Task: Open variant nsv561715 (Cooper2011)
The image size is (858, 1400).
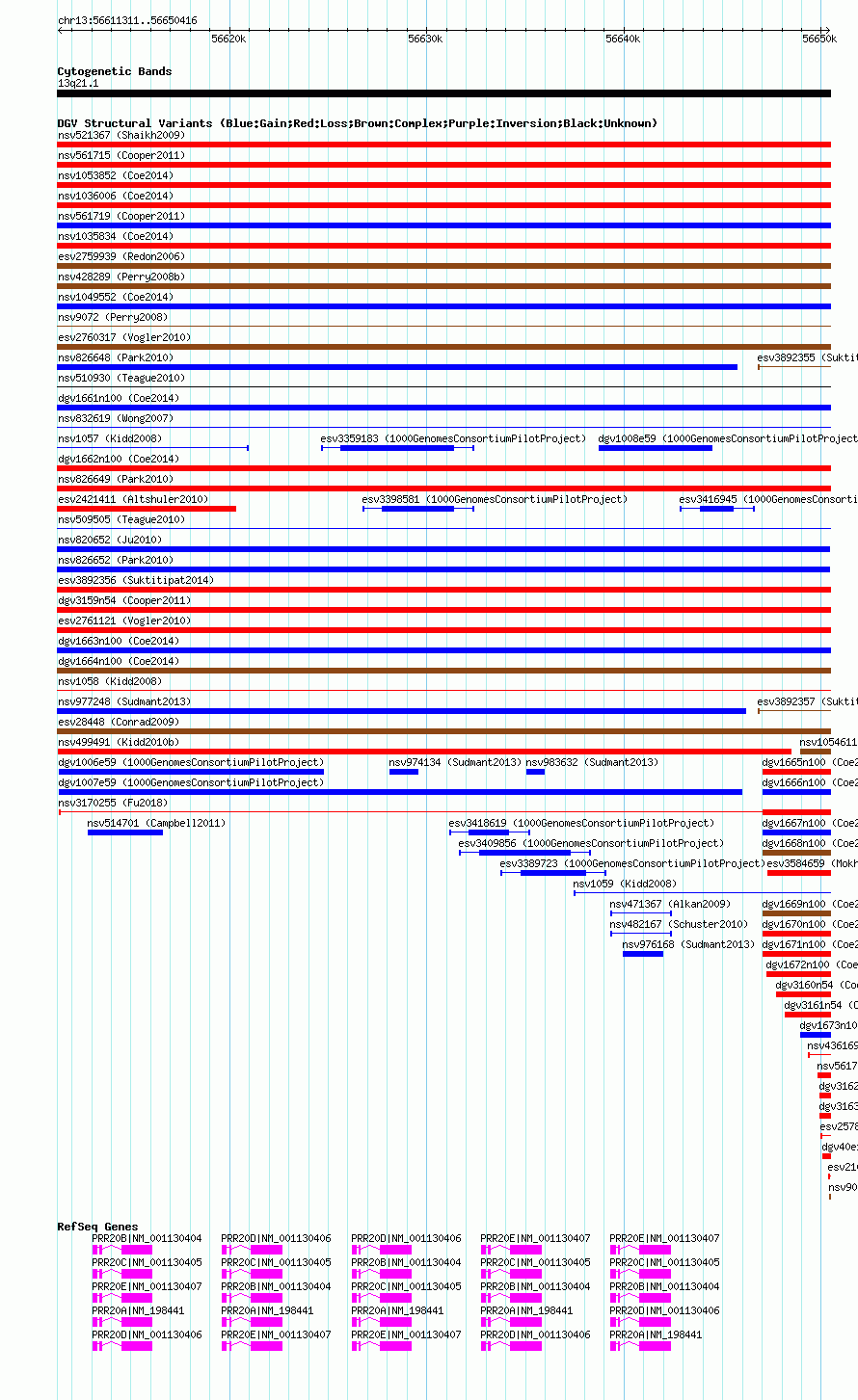Action: tap(121, 155)
